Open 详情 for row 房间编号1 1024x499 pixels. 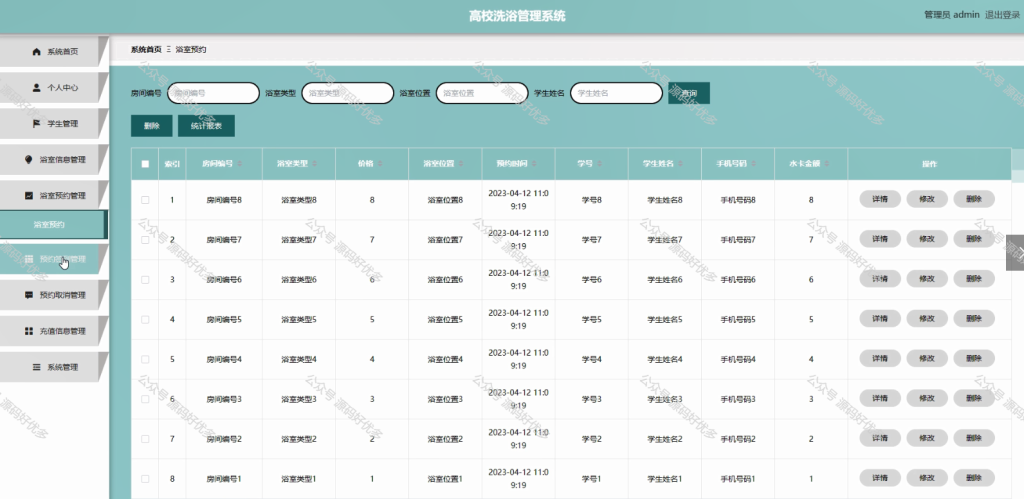[x=880, y=478]
